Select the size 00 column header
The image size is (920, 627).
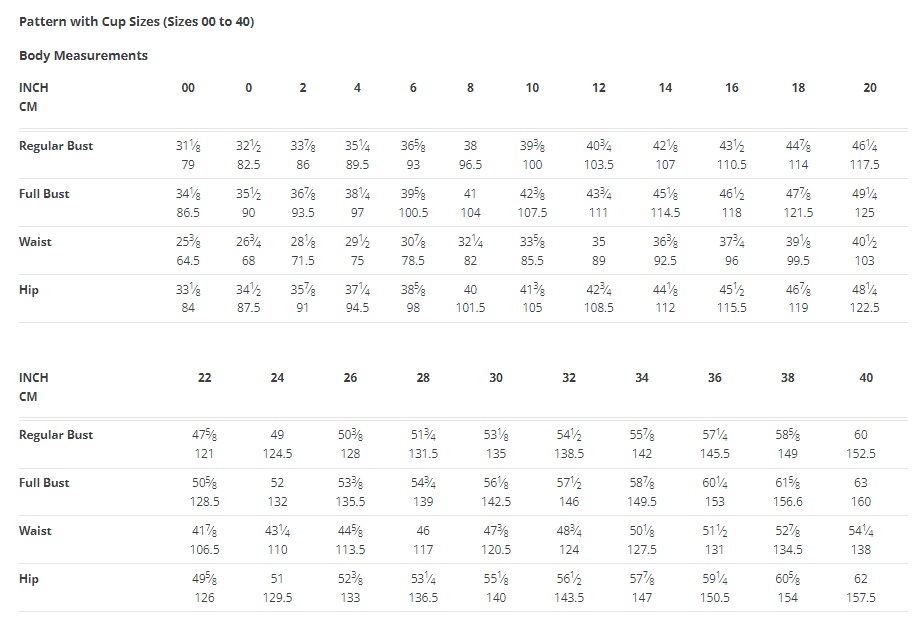[188, 88]
